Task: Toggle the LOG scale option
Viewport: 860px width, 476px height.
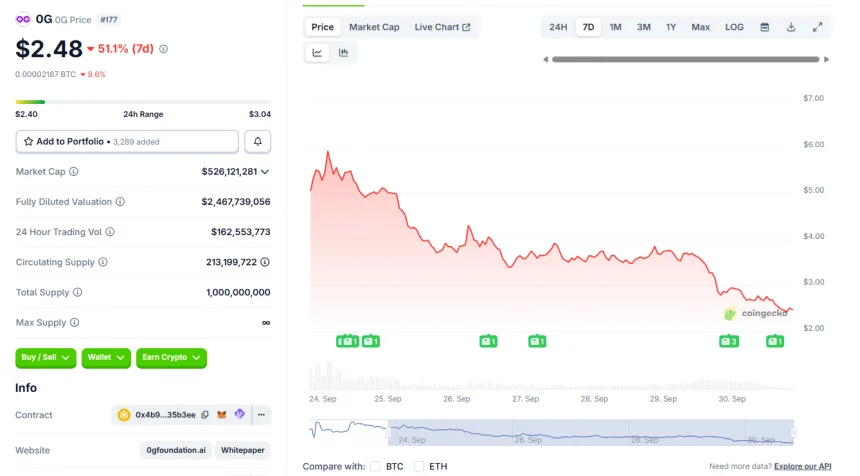Action: 734,27
